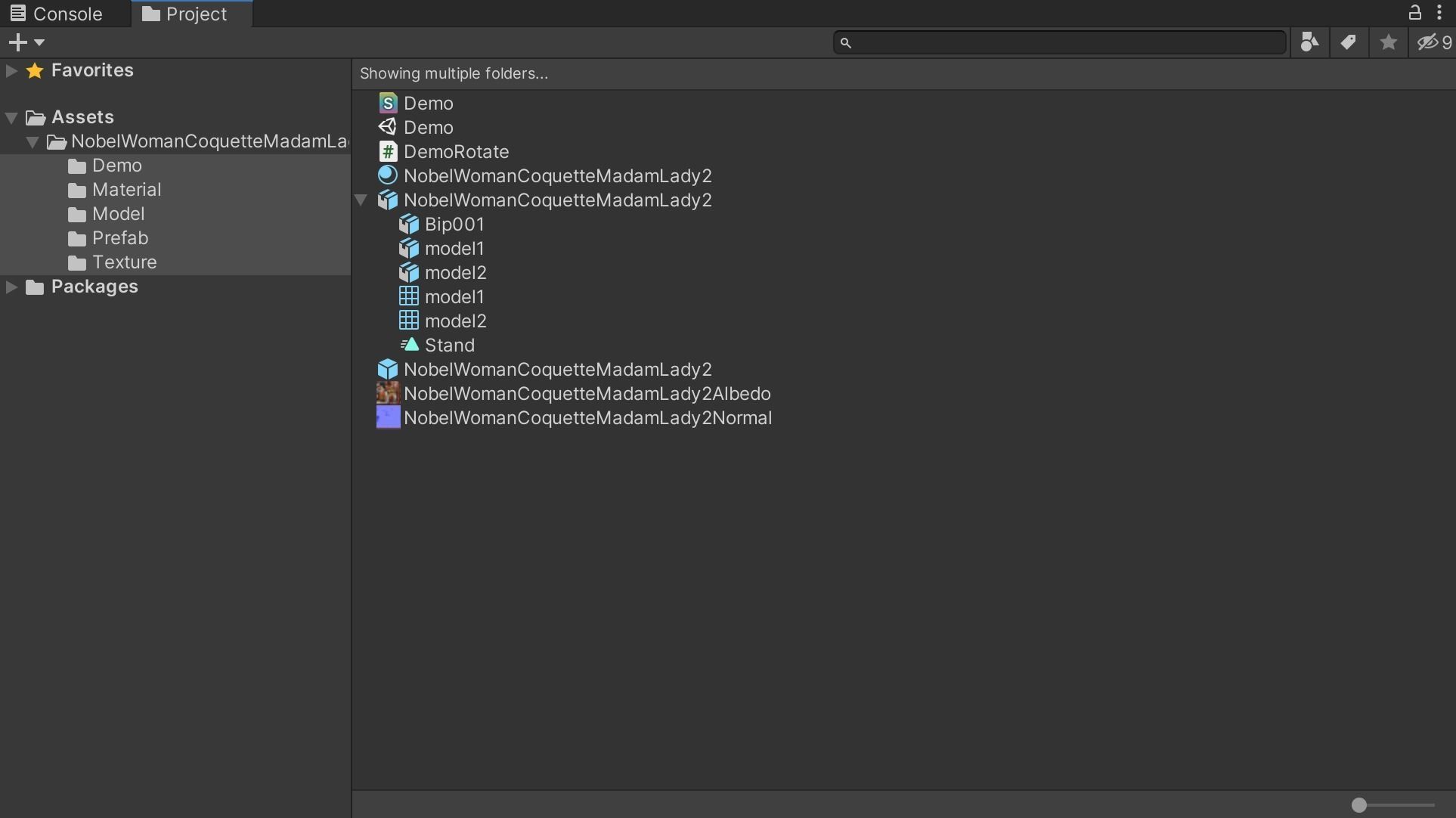Click the DemoRotate C# script icon

pos(387,151)
